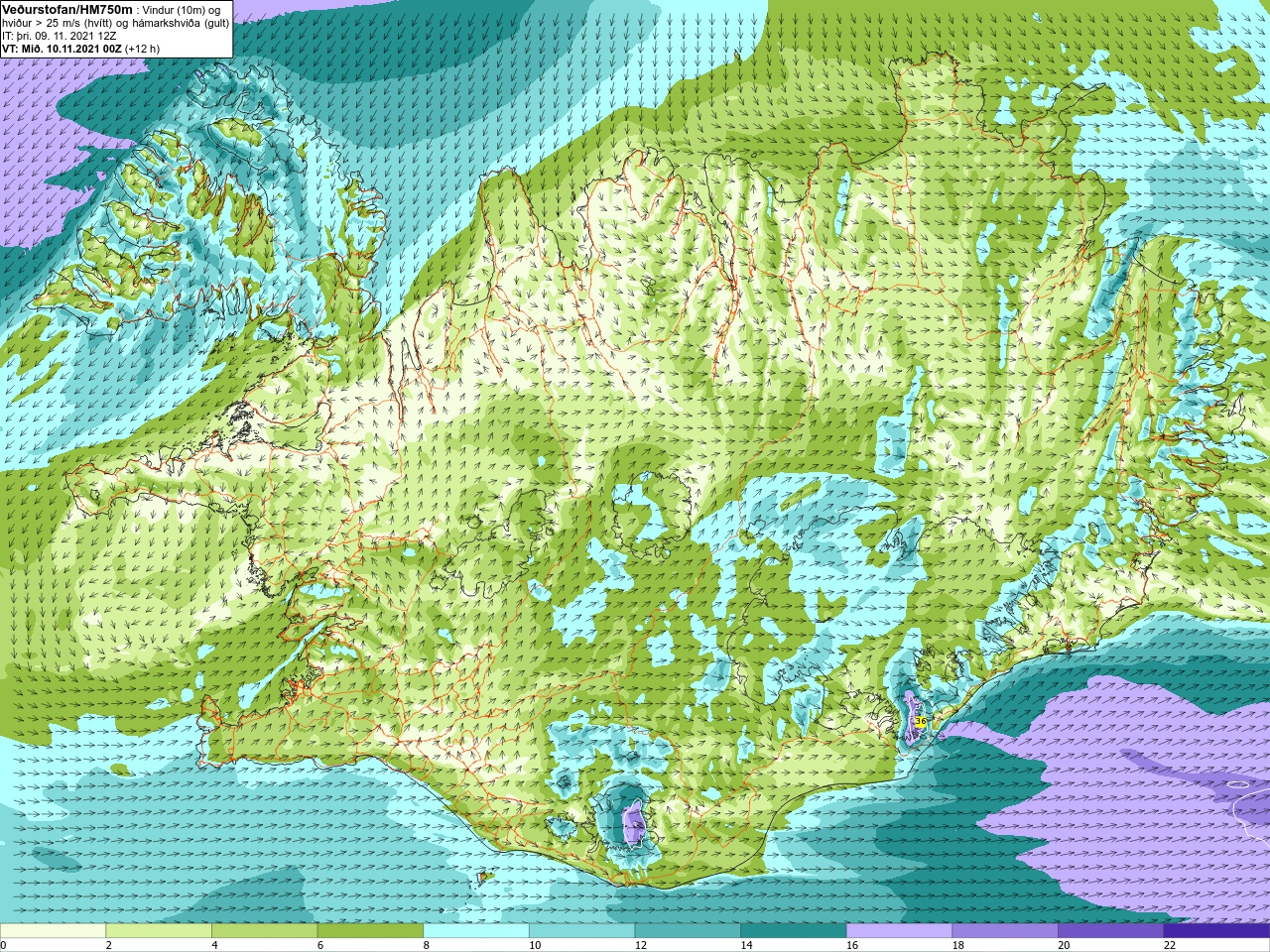Image resolution: width=1270 pixels, height=952 pixels.
Task: Click the scale label '2'
Action: (109, 945)
